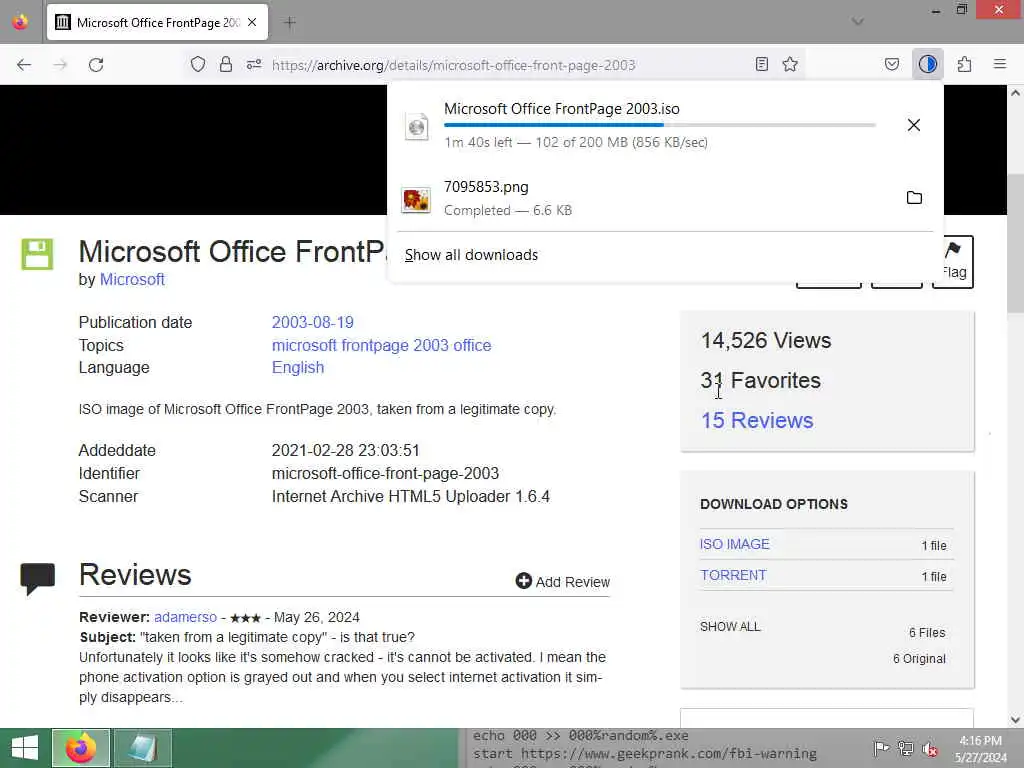Screen dimensions: 1024x768
Task: Open site permissions icon in address bar
Action: 254,64
